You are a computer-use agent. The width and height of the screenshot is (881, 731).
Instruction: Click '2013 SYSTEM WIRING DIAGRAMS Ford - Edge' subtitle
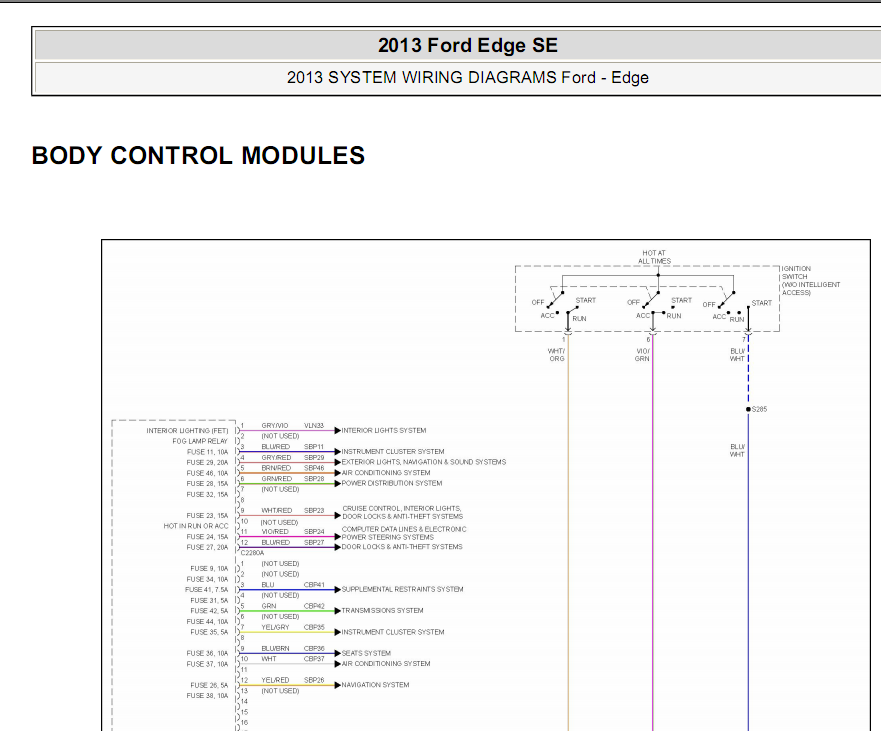pos(467,78)
